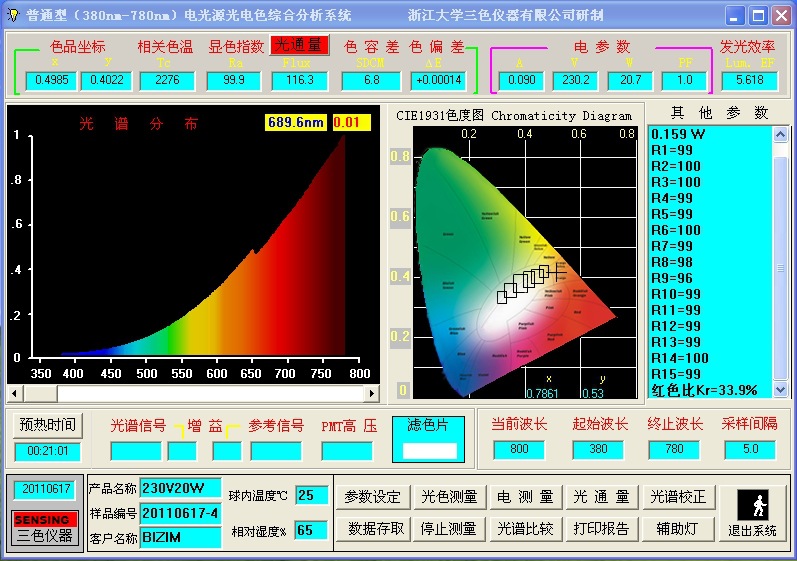Click the 0.01 intensity readout
This screenshot has width=797, height=561.
351,122
